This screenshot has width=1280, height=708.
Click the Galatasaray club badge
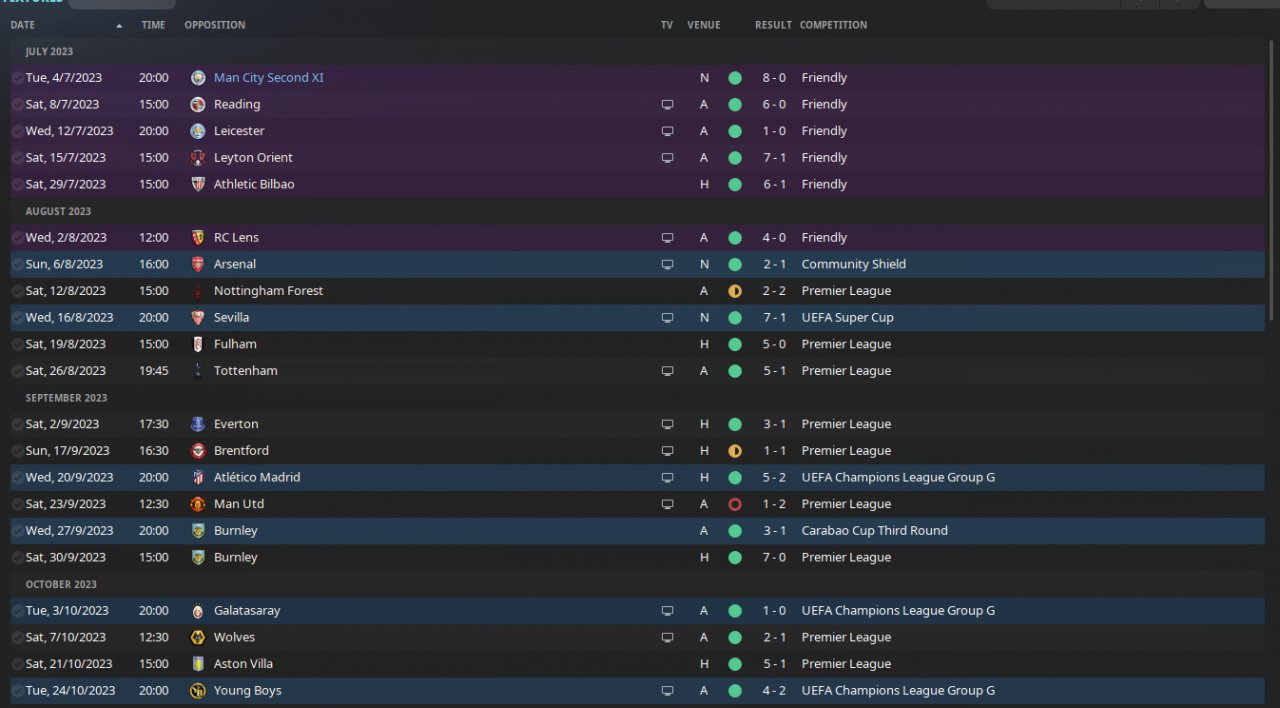[x=198, y=611]
